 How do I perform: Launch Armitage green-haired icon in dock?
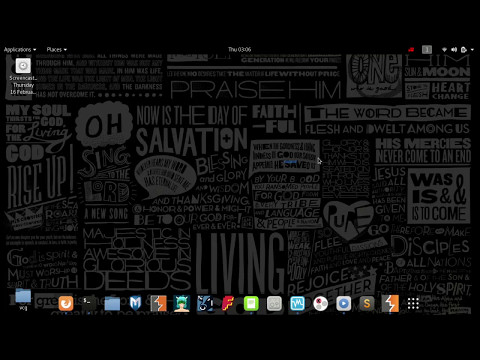point(182,304)
